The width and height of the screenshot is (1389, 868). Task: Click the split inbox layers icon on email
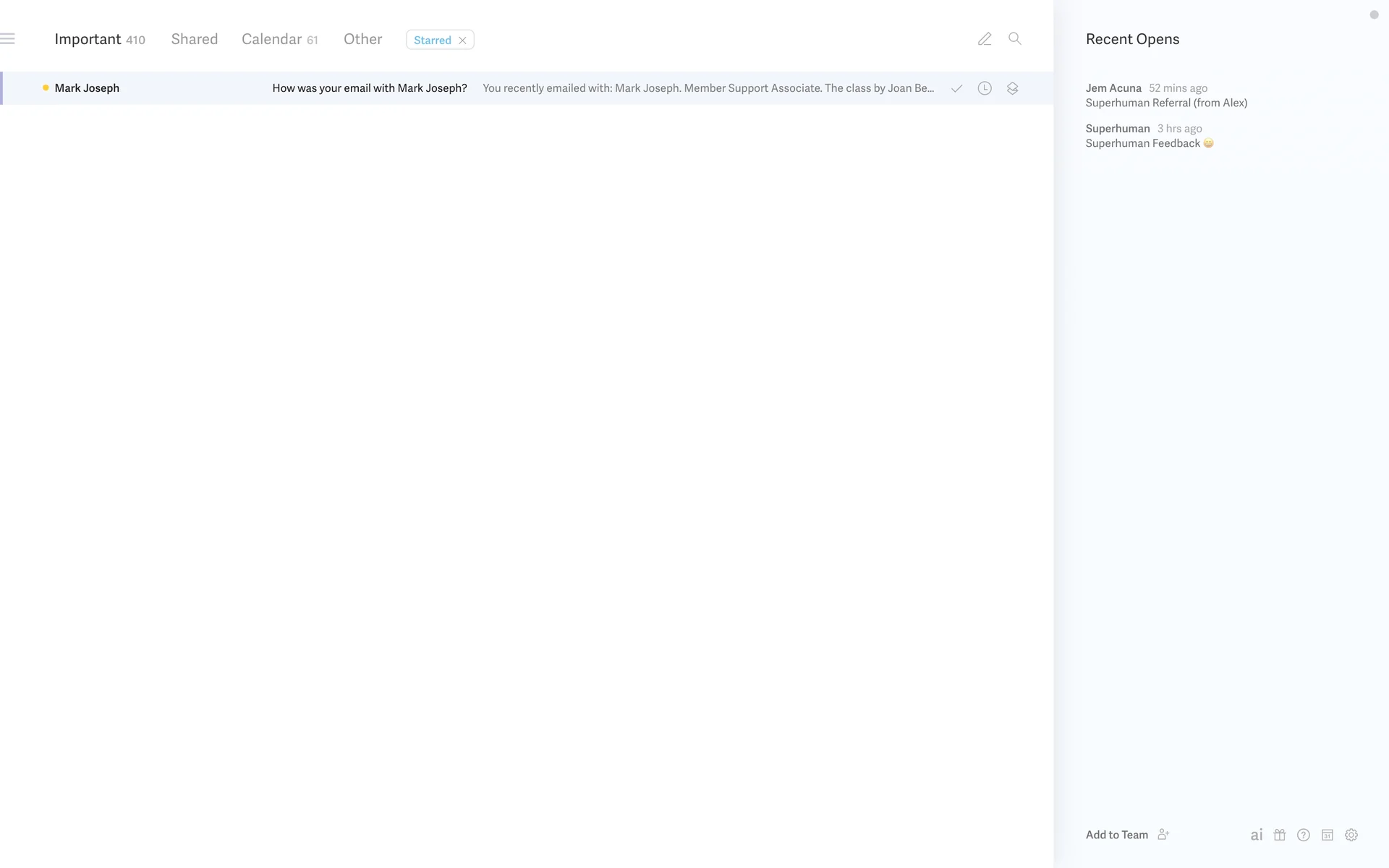tap(1013, 88)
